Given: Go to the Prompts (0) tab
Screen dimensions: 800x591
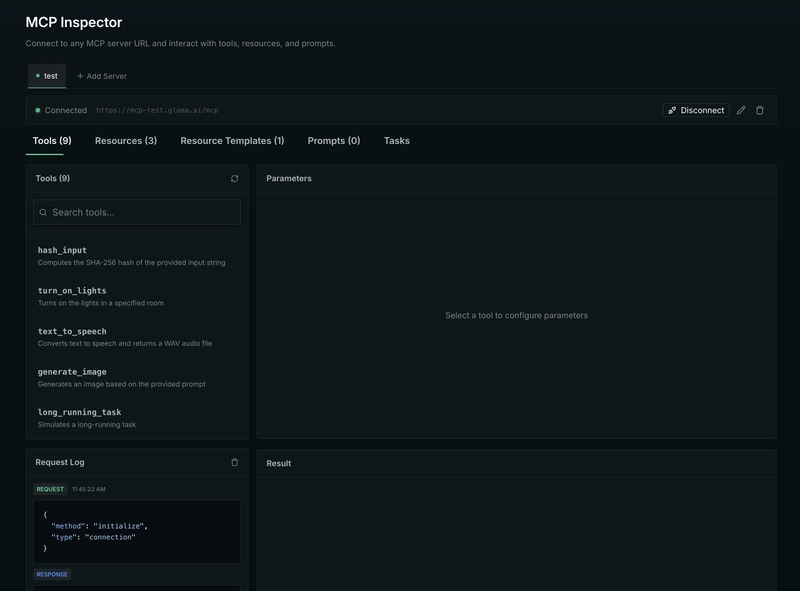Looking at the screenshot, I should click(x=334, y=141).
